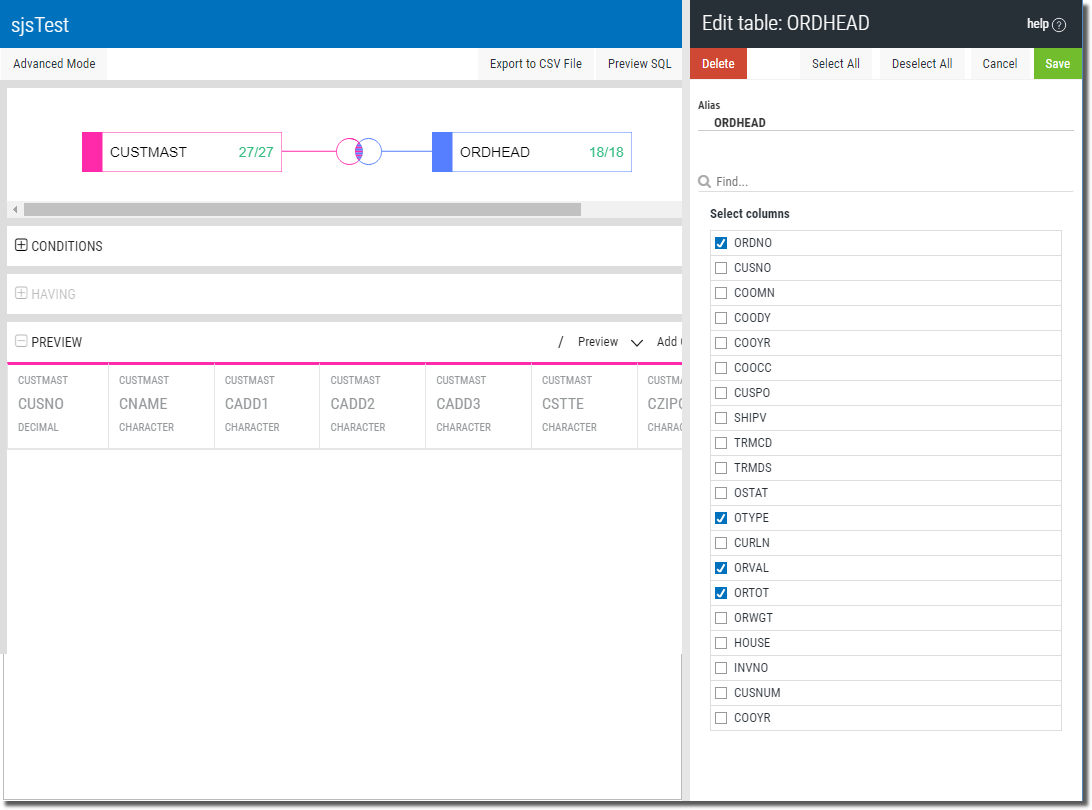Image resolution: width=1092 pixels, height=810 pixels.
Task: Switch to Advanced Mode
Action: [x=54, y=64]
